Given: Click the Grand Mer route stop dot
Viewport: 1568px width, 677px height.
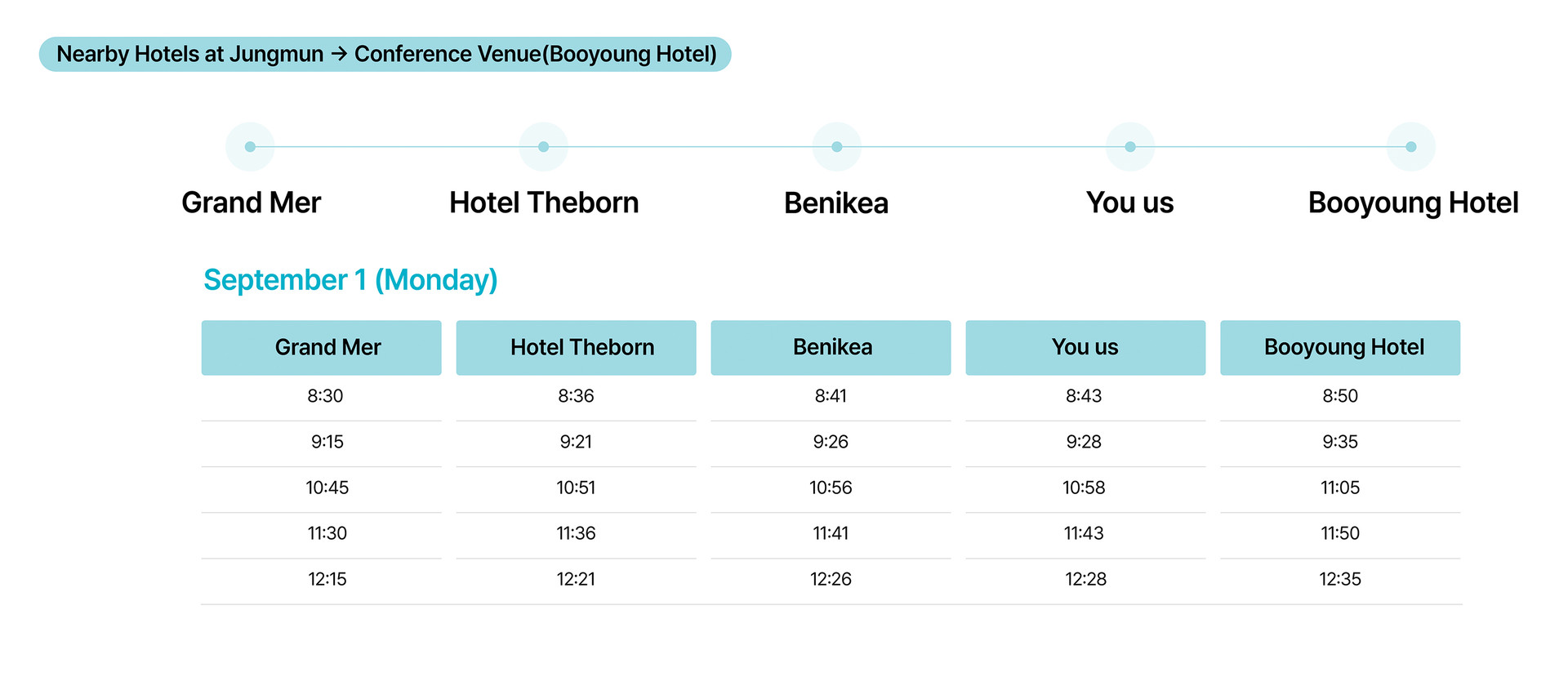Looking at the screenshot, I should tap(250, 147).
